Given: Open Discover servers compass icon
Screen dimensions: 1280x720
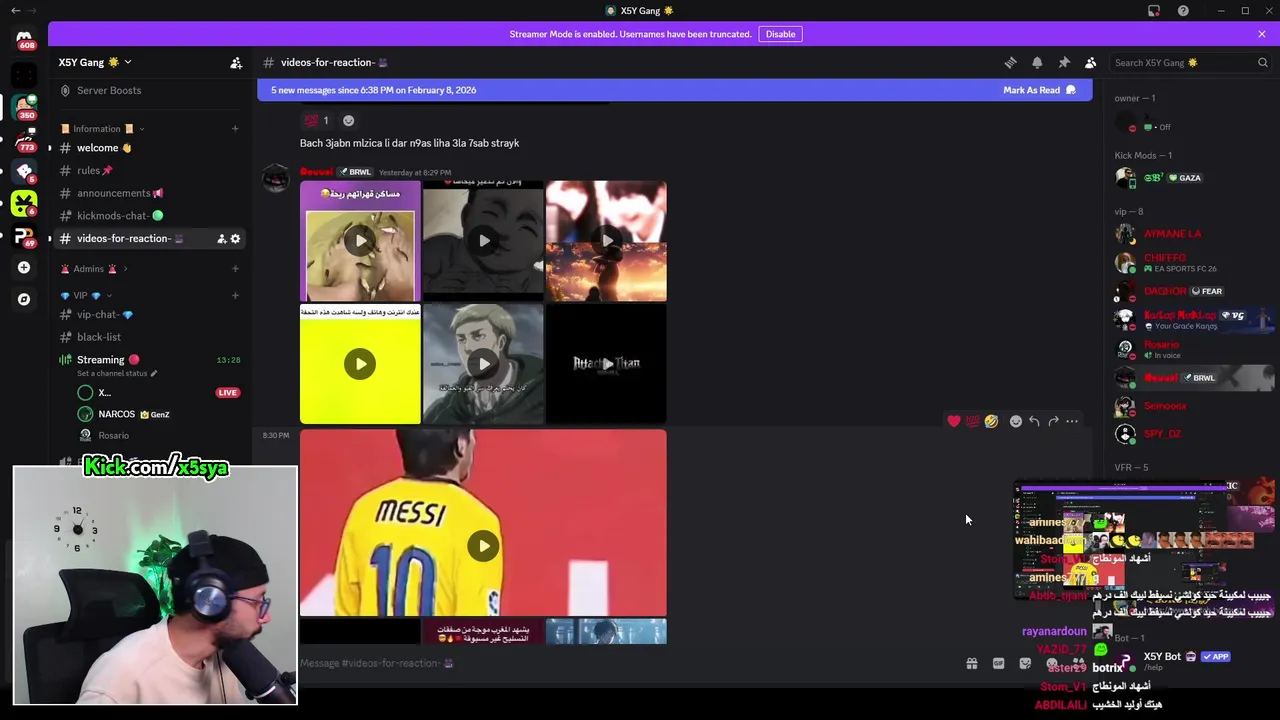Looking at the screenshot, I should 24,299.
